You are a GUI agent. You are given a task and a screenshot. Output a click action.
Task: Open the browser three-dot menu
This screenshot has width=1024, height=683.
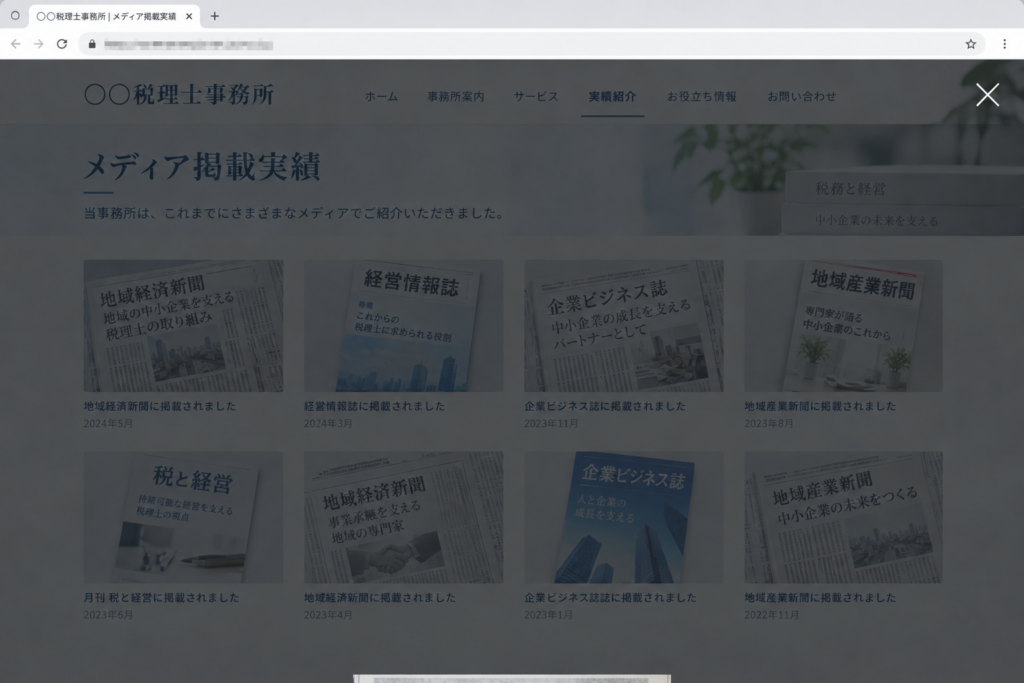coord(1004,44)
